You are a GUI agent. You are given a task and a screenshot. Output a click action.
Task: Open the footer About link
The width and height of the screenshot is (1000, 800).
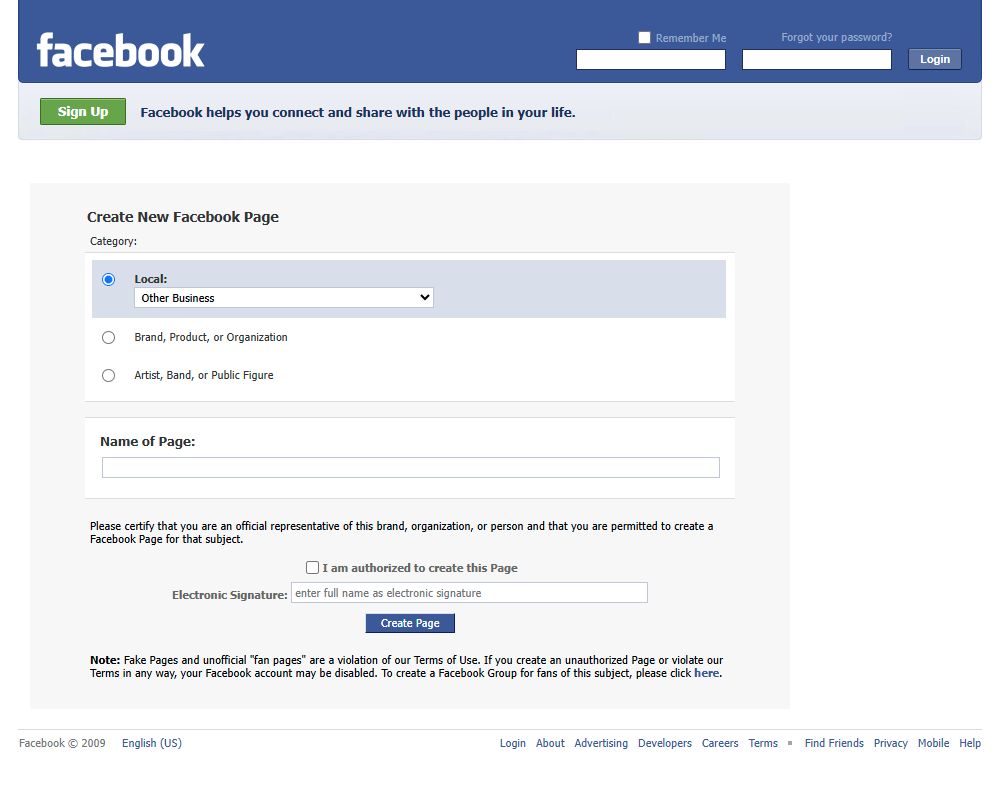tap(550, 743)
